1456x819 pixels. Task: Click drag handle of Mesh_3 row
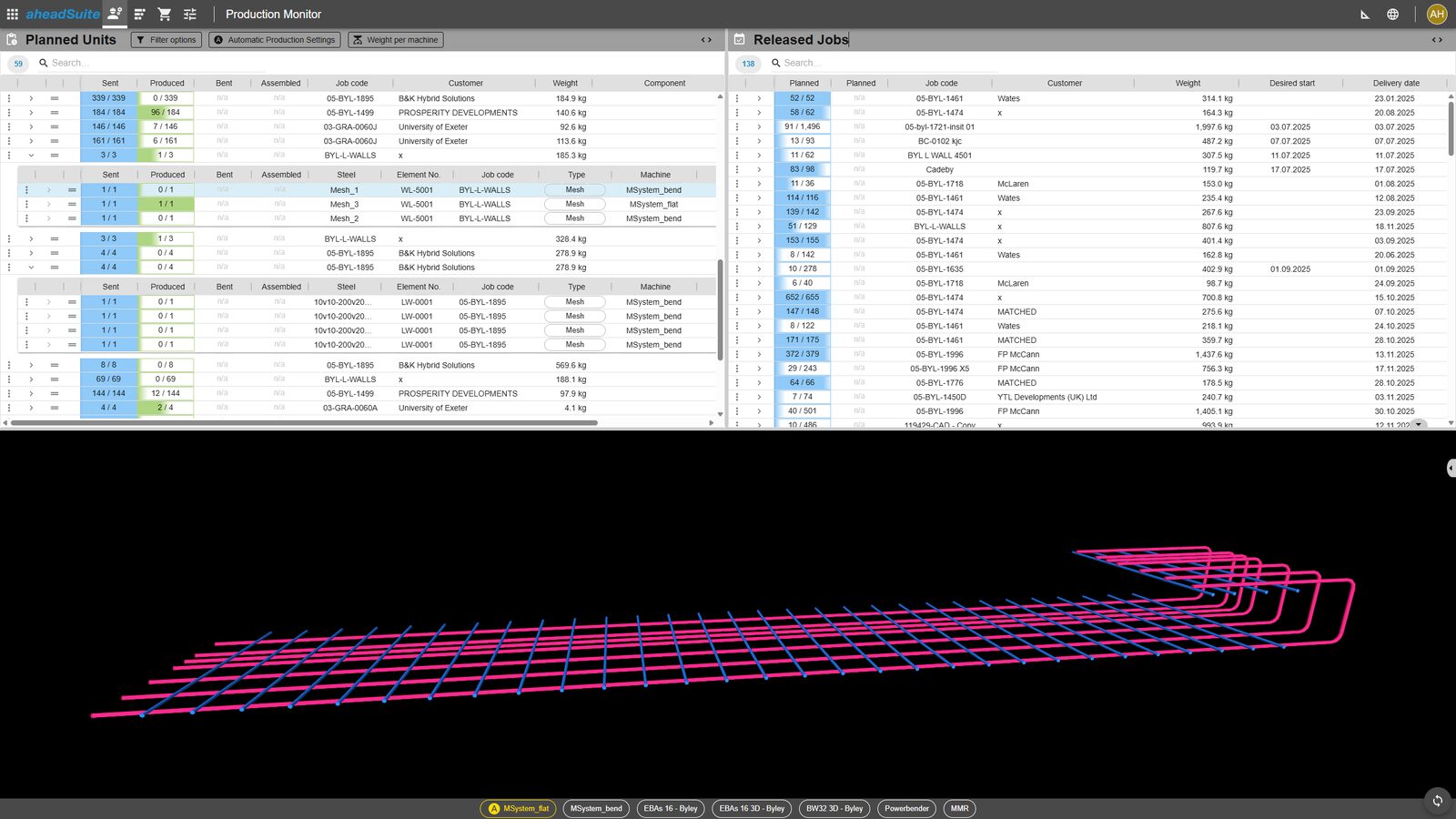point(72,204)
